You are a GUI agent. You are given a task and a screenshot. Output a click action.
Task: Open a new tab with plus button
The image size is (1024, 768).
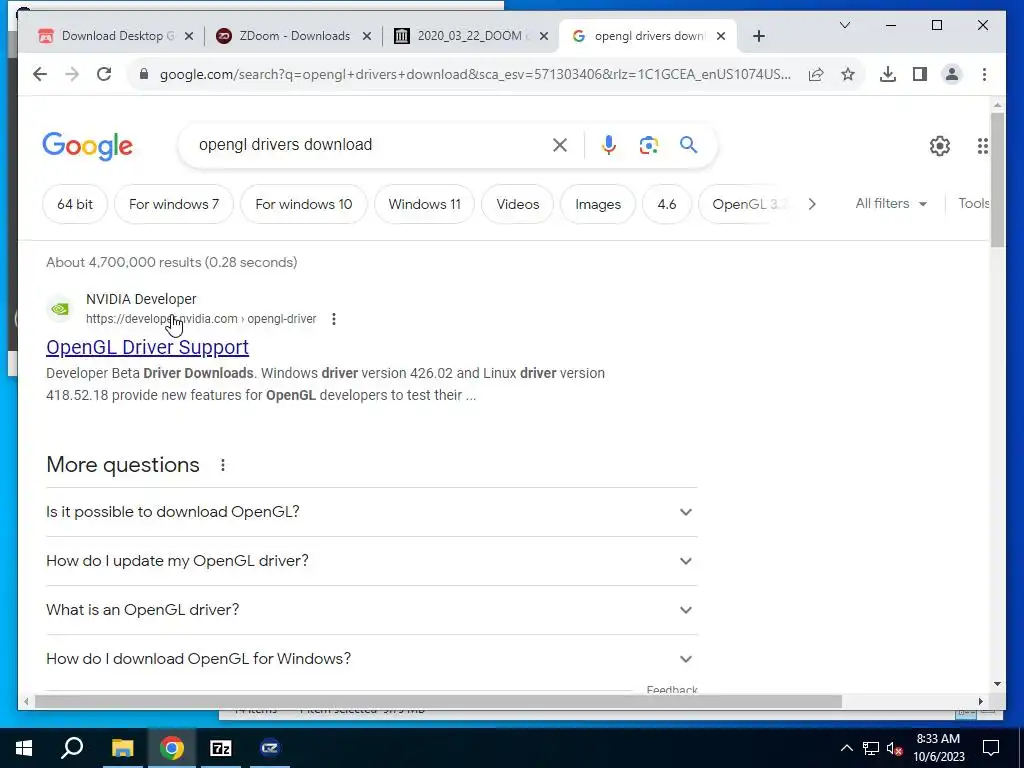pyautogui.click(x=758, y=37)
